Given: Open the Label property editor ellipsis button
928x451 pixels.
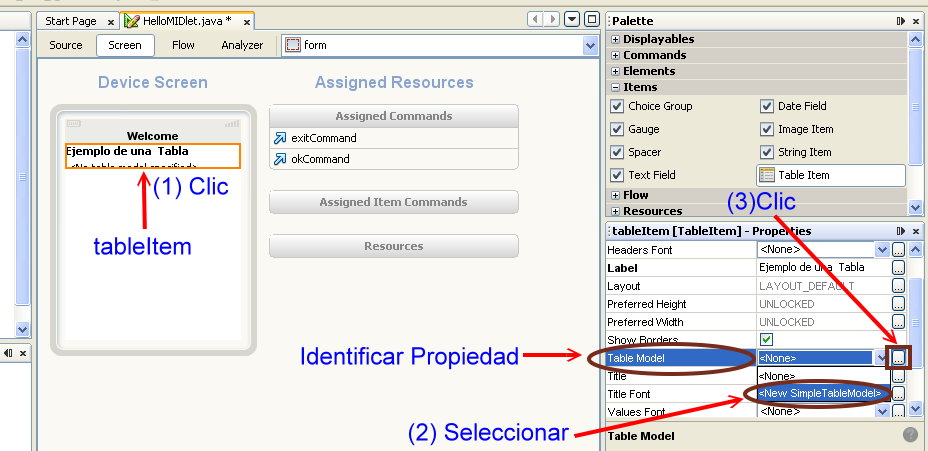Looking at the screenshot, I should 898,268.
